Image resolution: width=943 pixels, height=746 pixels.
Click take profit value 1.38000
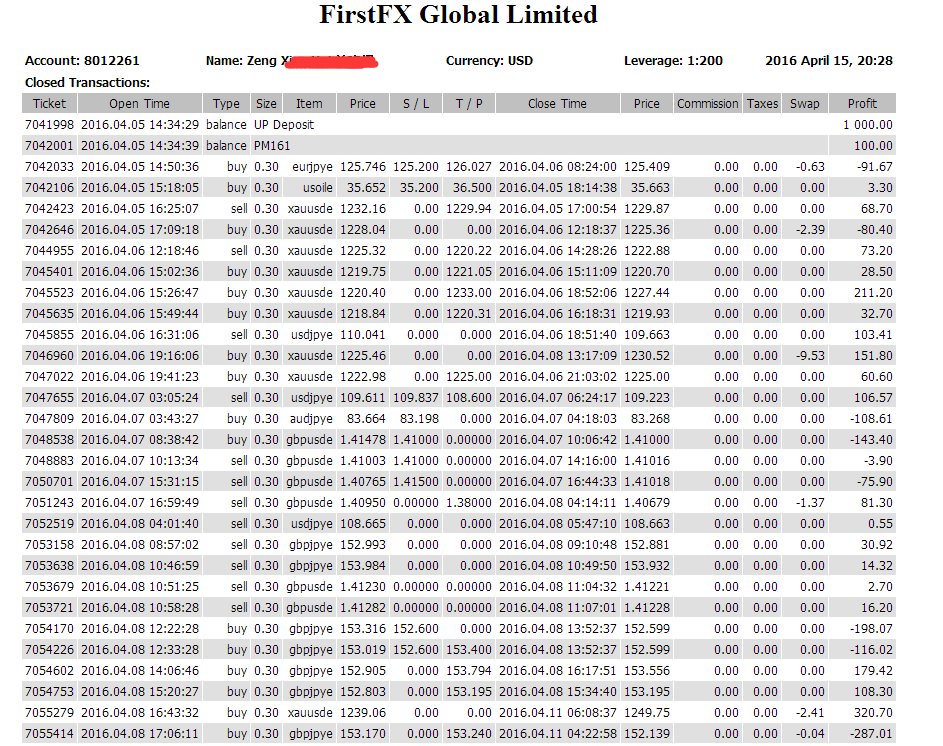pos(468,503)
